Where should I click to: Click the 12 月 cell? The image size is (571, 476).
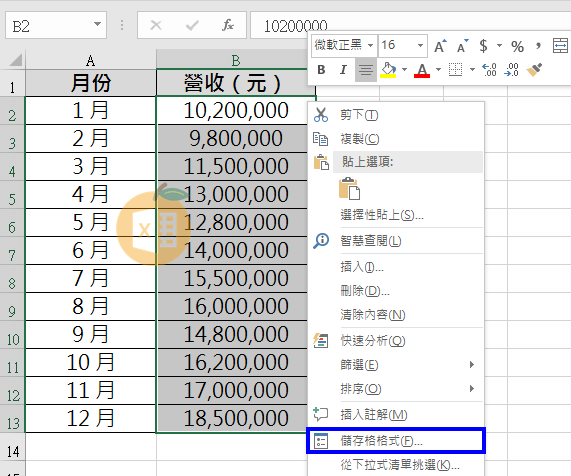(91, 418)
